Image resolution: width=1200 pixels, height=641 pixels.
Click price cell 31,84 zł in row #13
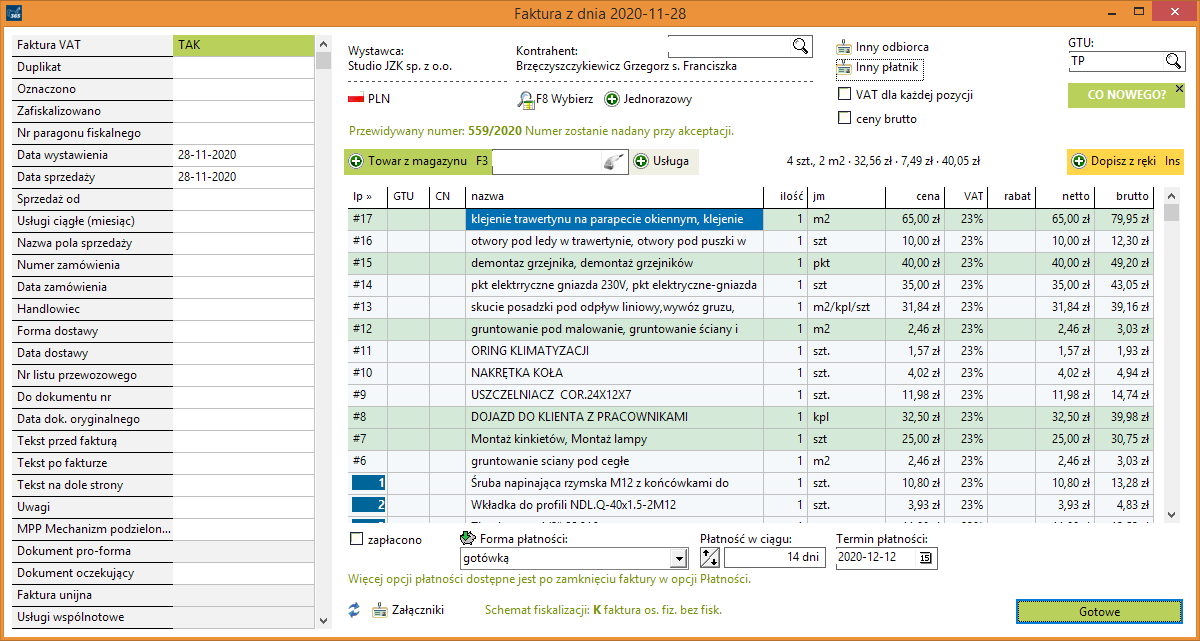(x=914, y=307)
